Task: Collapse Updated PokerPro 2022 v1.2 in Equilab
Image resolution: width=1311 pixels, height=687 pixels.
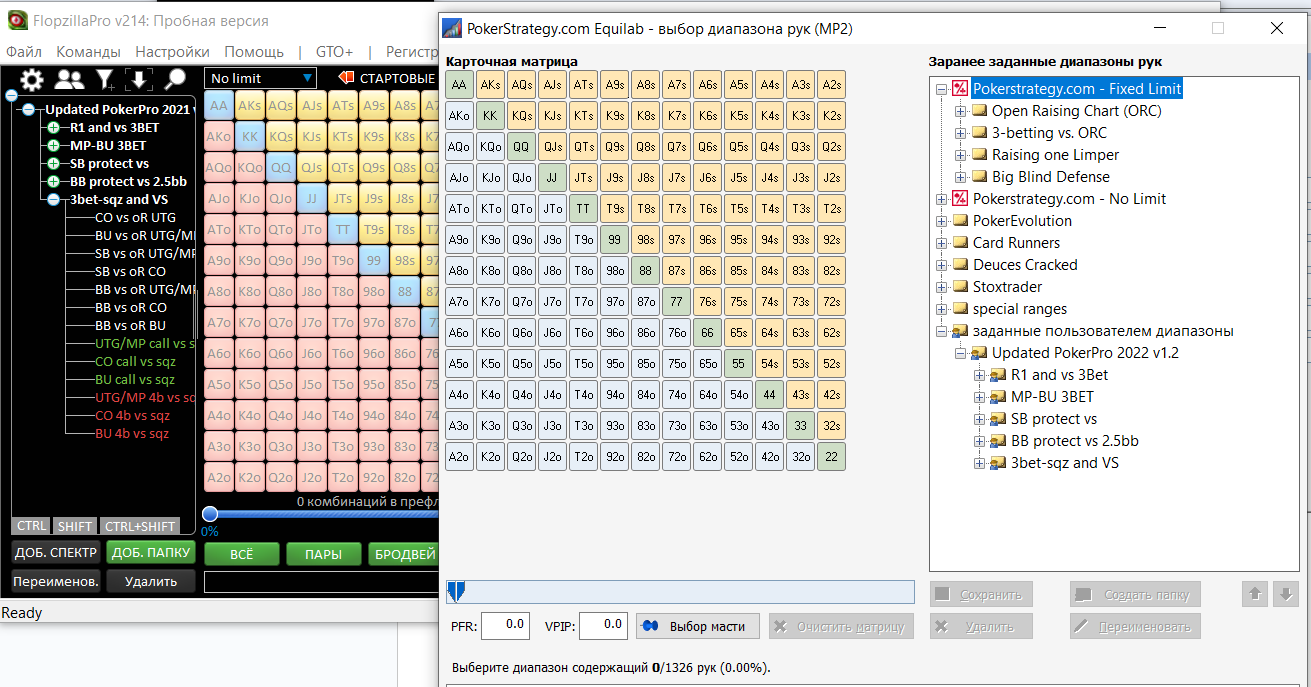Action: [960, 353]
